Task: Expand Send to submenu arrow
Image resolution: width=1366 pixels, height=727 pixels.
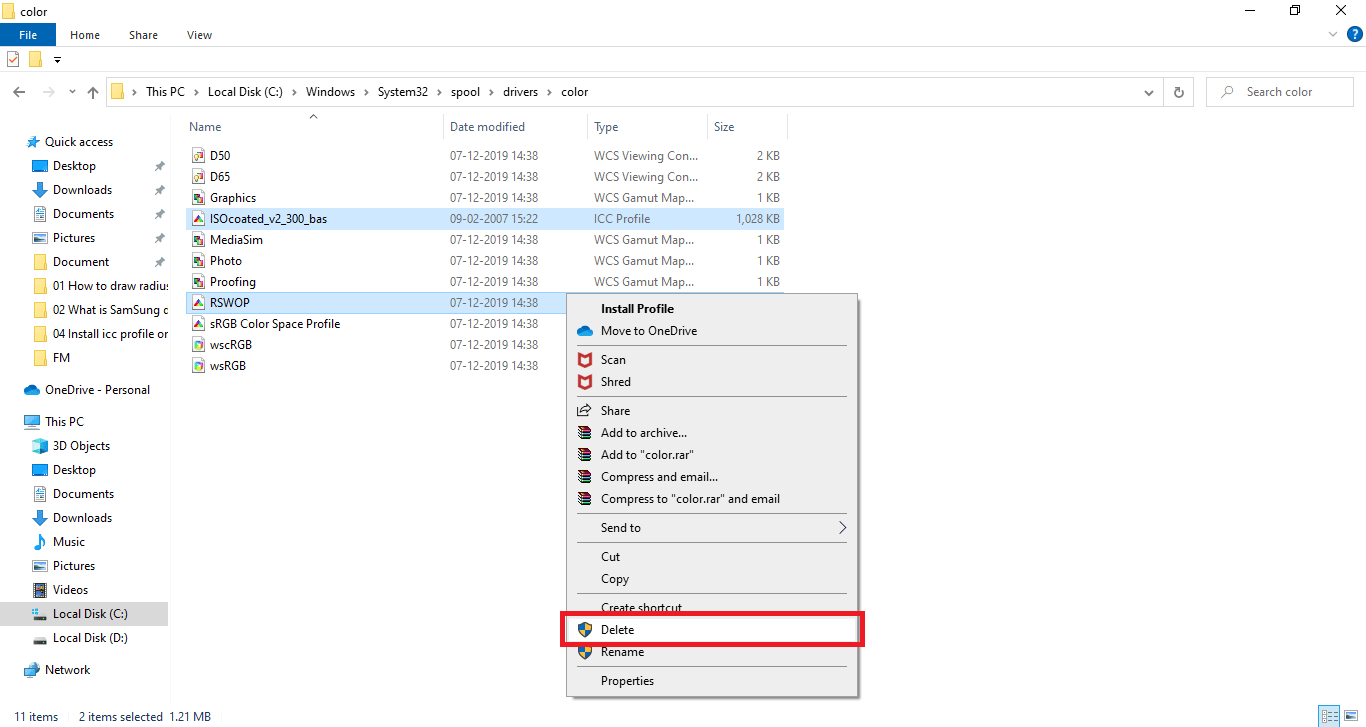Action: point(842,528)
